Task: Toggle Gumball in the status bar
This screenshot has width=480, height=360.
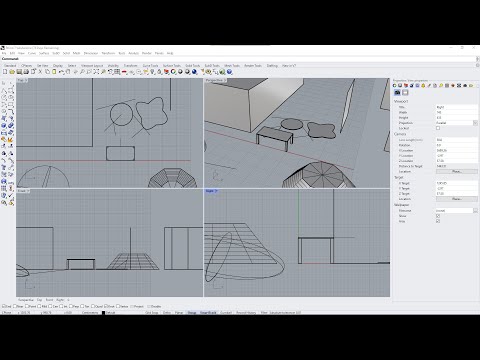Action: [226, 313]
